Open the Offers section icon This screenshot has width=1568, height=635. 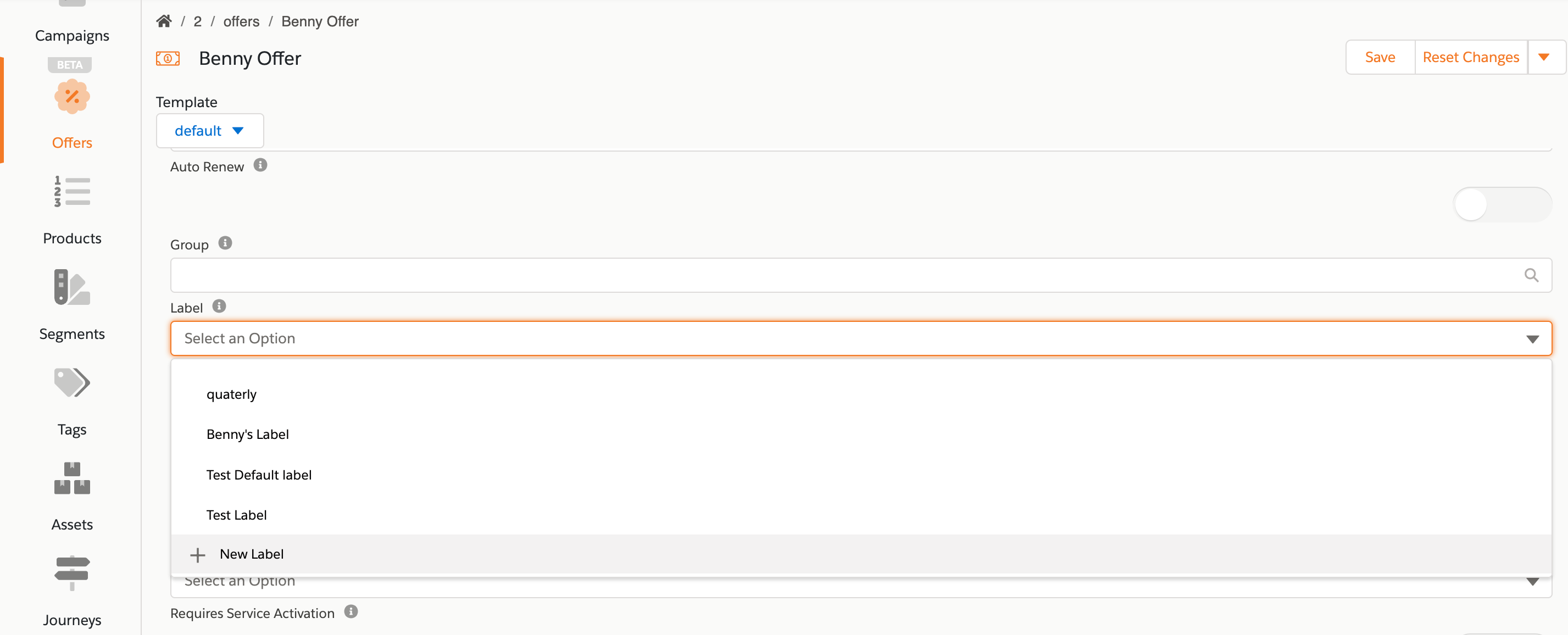(x=72, y=96)
